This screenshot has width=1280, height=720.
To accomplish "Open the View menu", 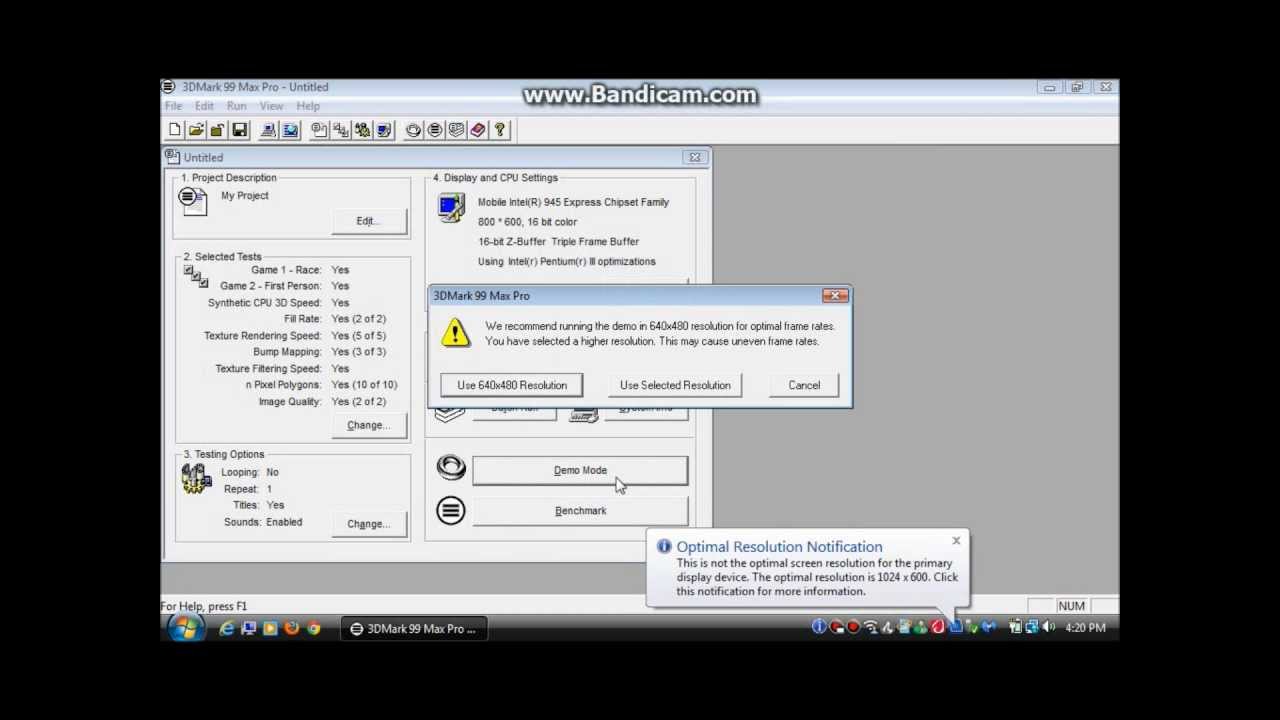I will [x=271, y=106].
